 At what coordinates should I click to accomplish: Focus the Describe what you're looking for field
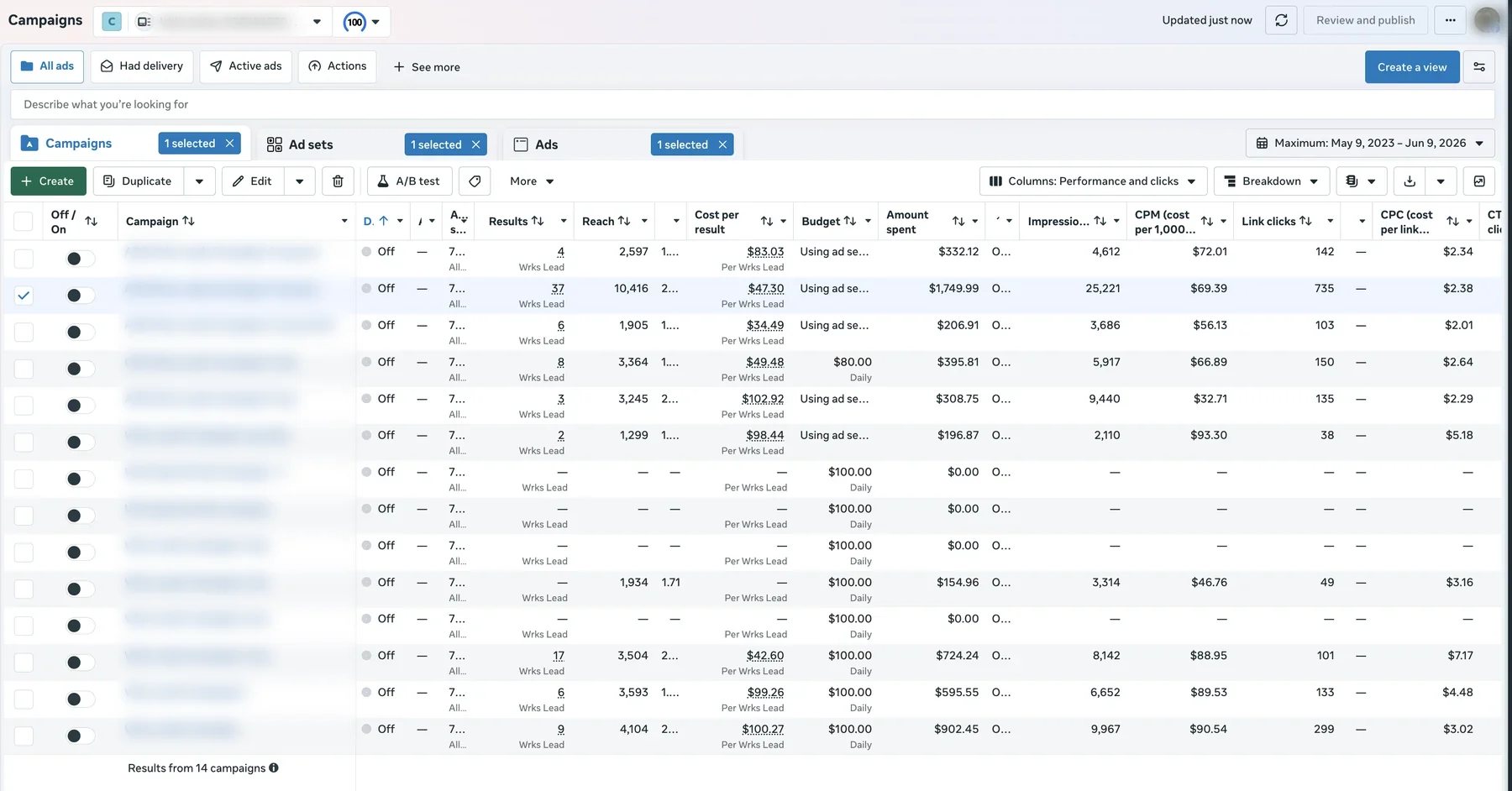click(x=753, y=104)
